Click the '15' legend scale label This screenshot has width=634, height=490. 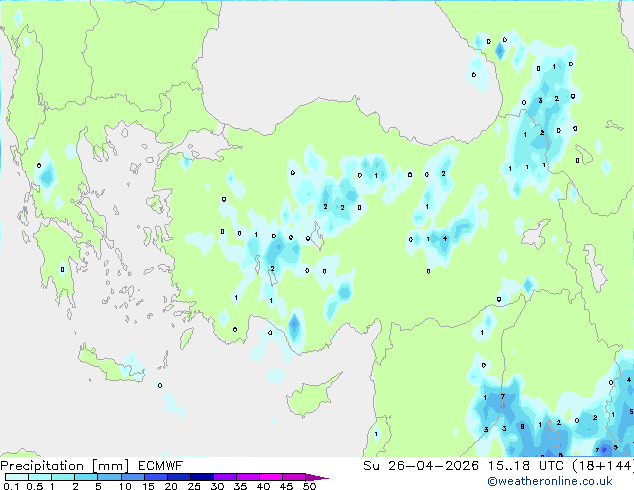148,486
